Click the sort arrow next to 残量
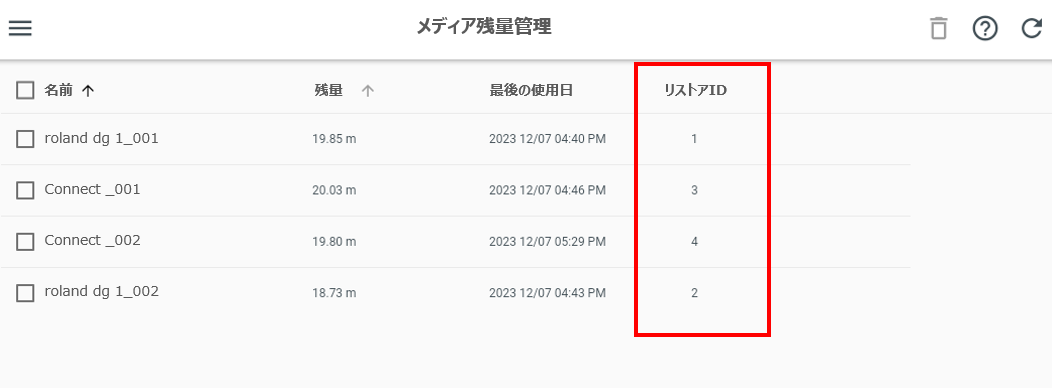This screenshot has height=388, width=1057. point(367,91)
